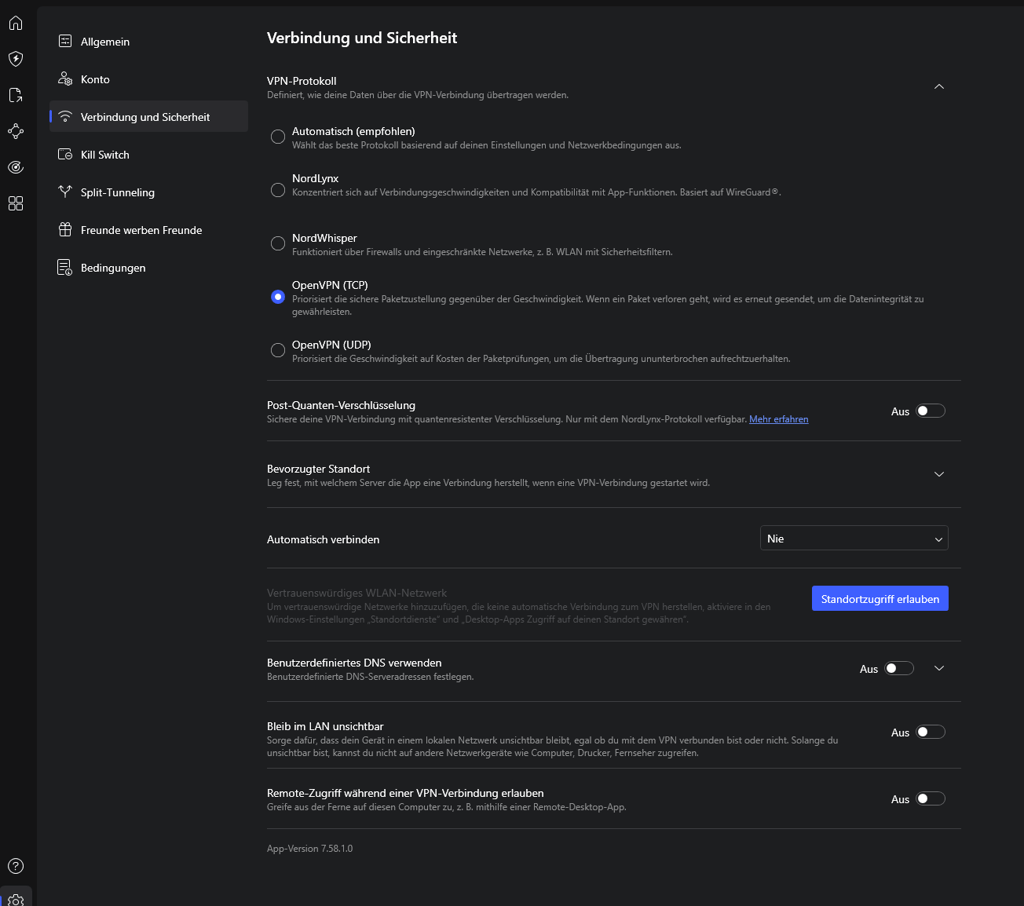Click the Konto account icon
The width and height of the screenshot is (1024, 906).
(65, 79)
